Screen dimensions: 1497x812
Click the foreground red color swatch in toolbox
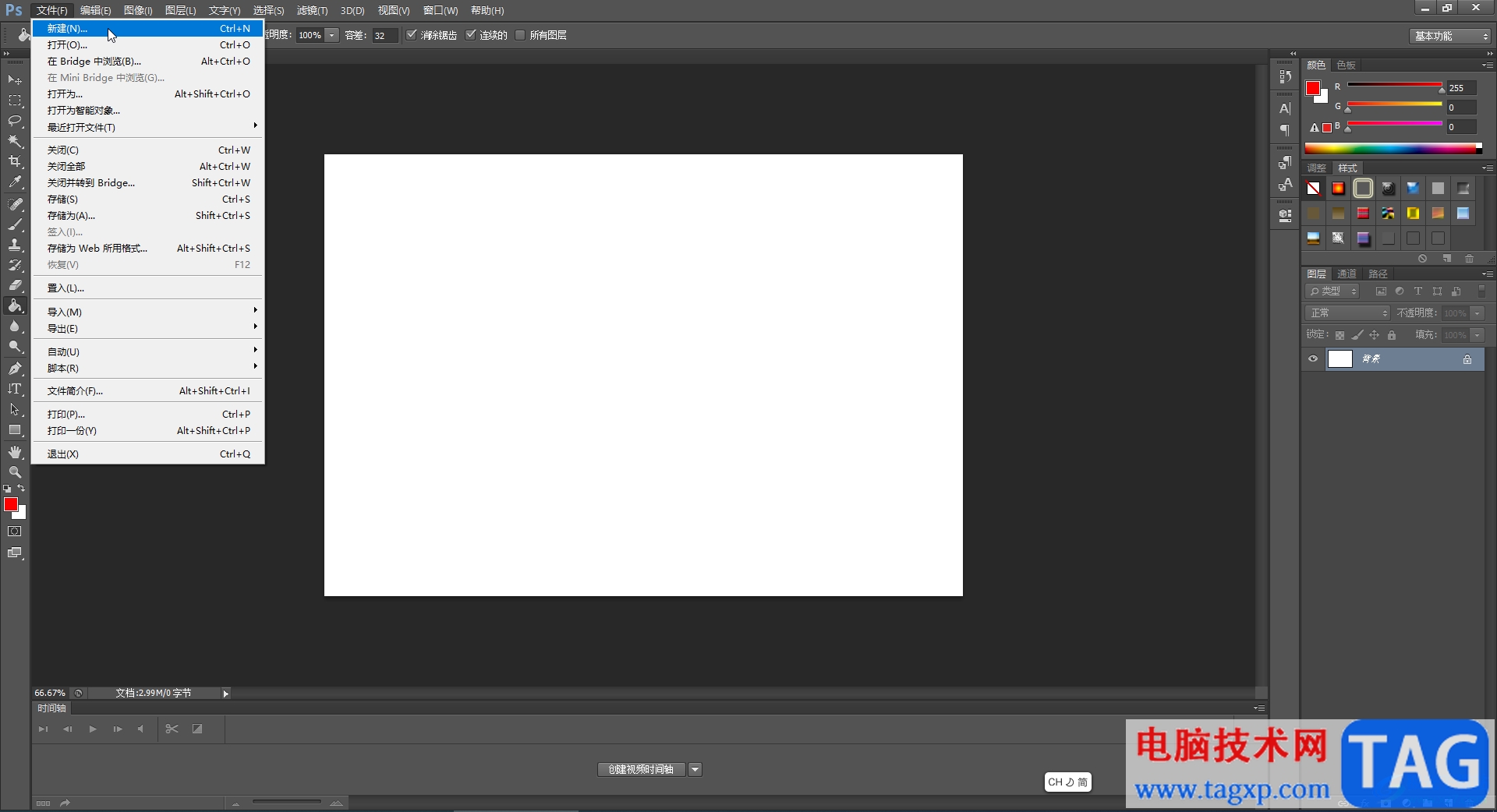pyautogui.click(x=11, y=504)
